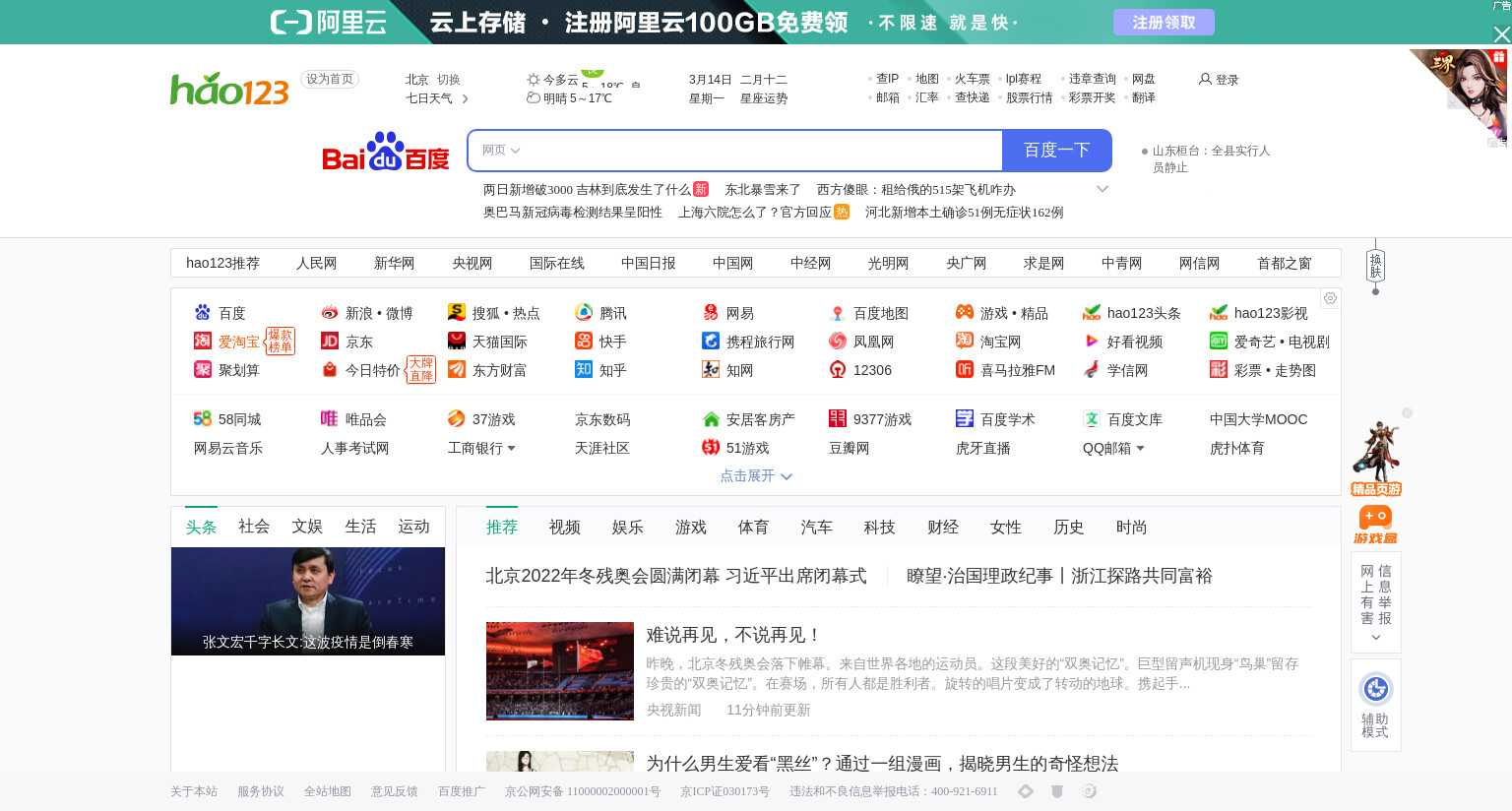The height and width of the screenshot is (811, 1512).
Task: Click the 设为首页 button
Action: [x=330, y=79]
